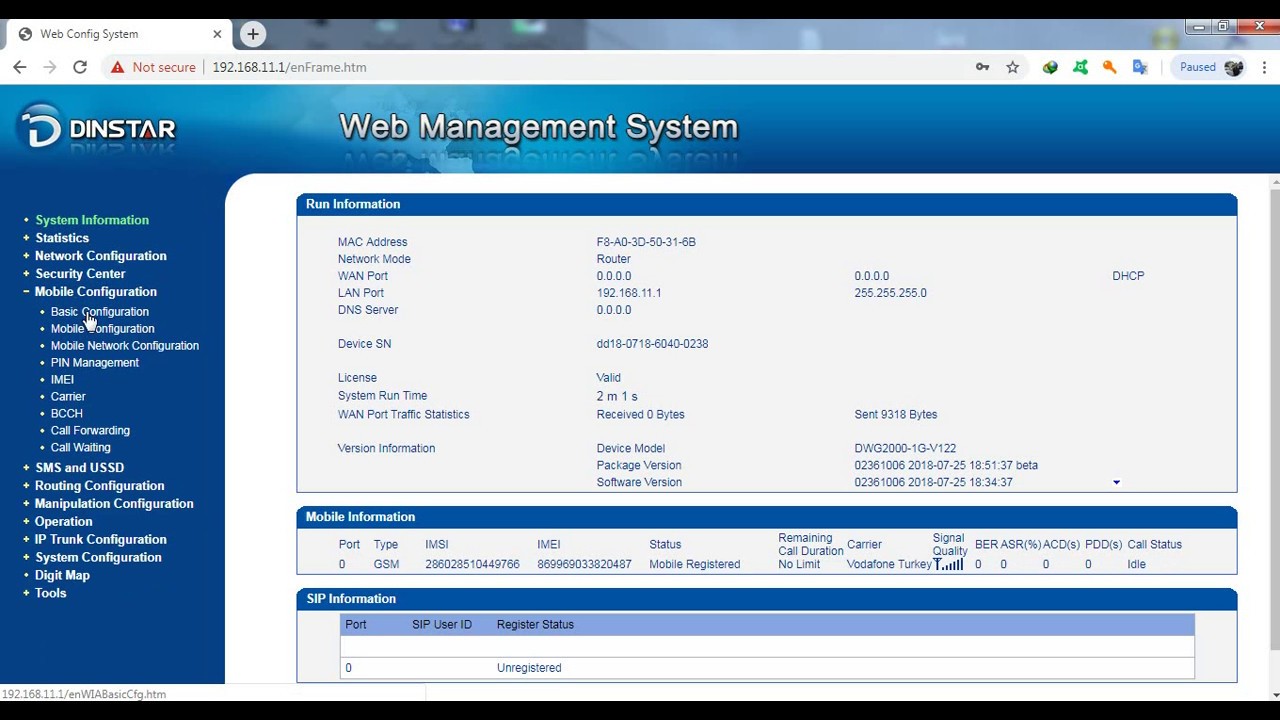This screenshot has width=1280, height=720.
Task: Expand the System Configuration menu
Action: pyautogui.click(x=98, y=558)
